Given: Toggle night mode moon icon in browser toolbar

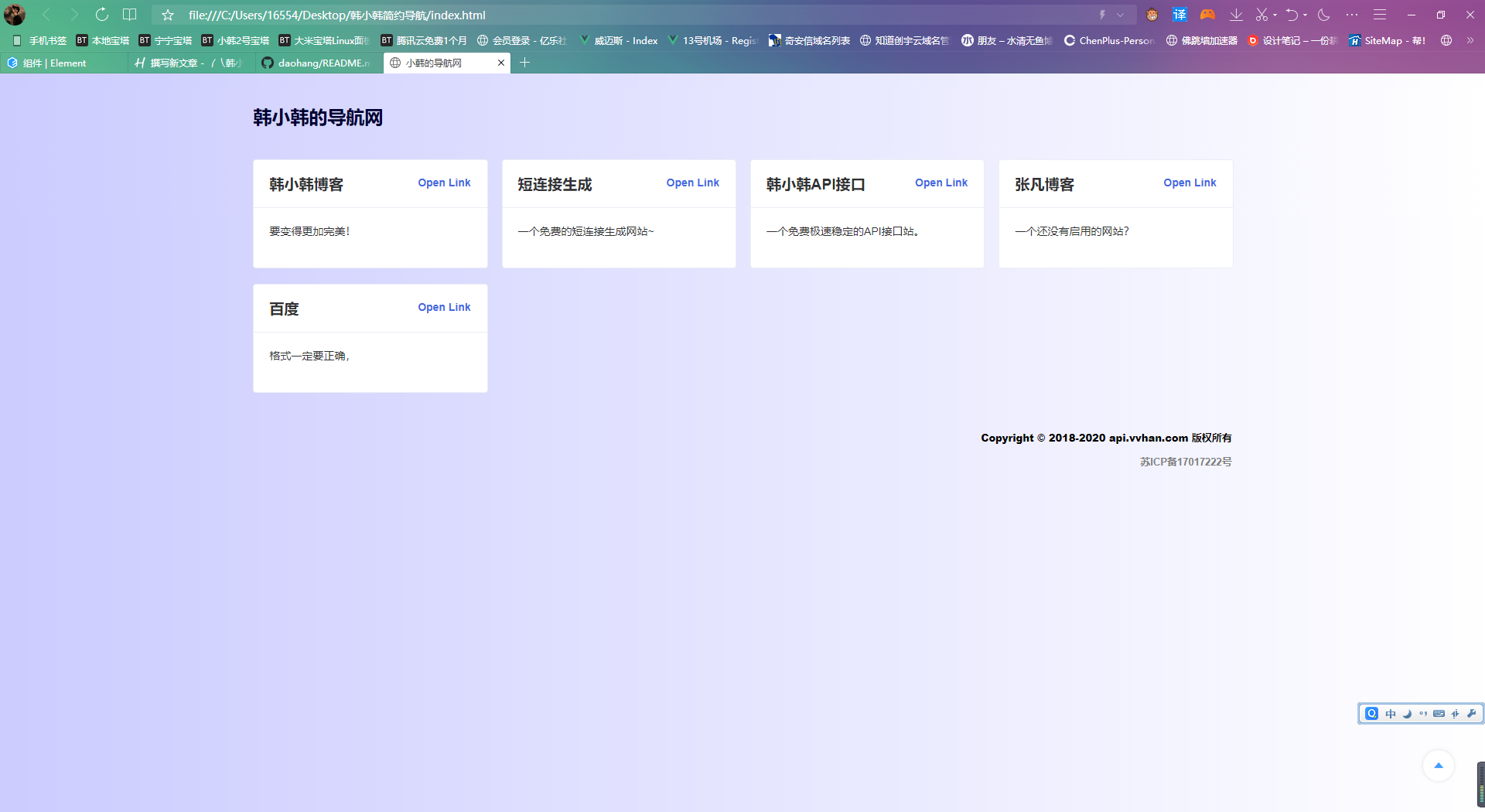Looking at the screenshot, I should pyautogui.click(x=1323, y=15).
